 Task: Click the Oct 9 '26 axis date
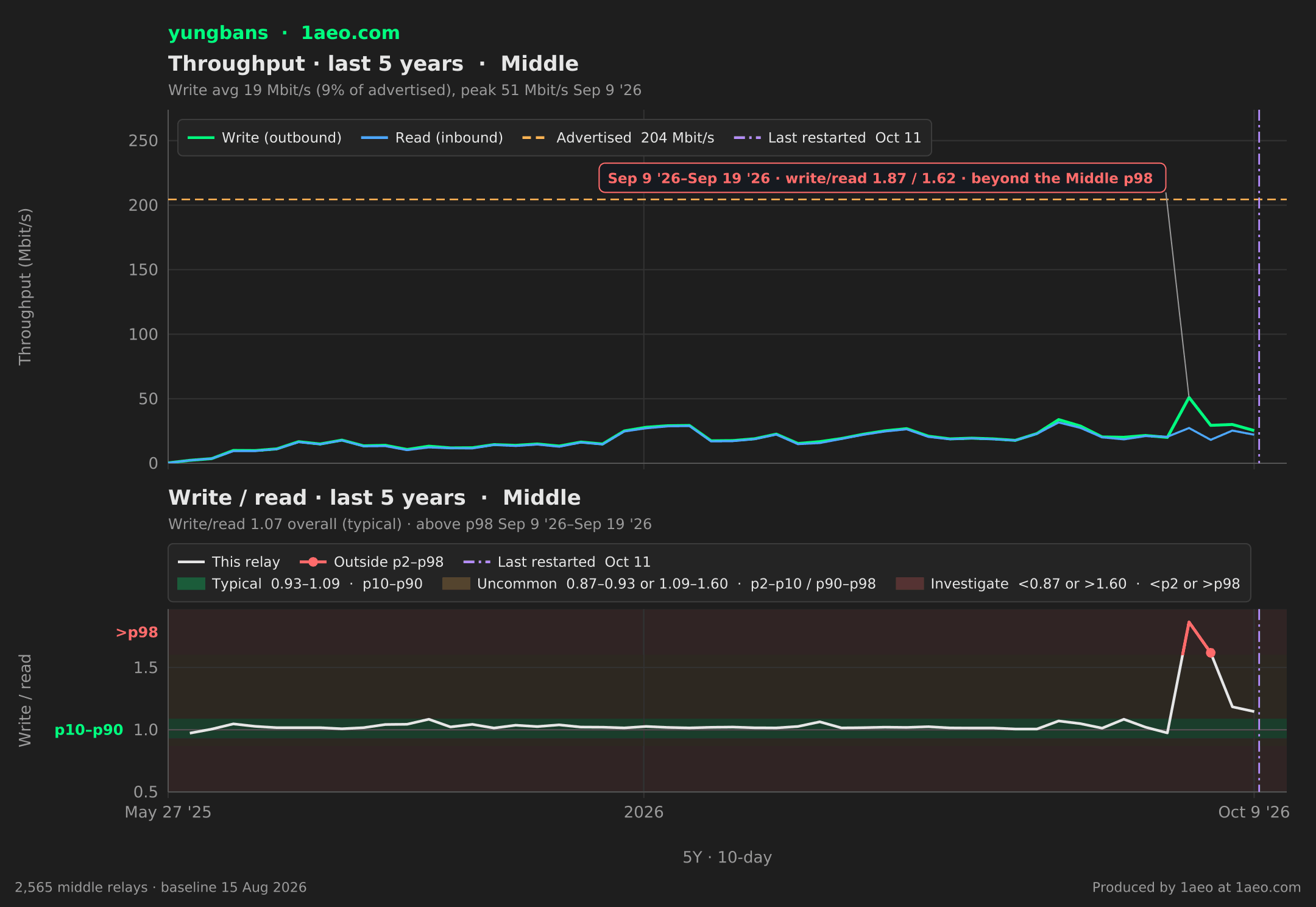click(x=1254, y=812)
